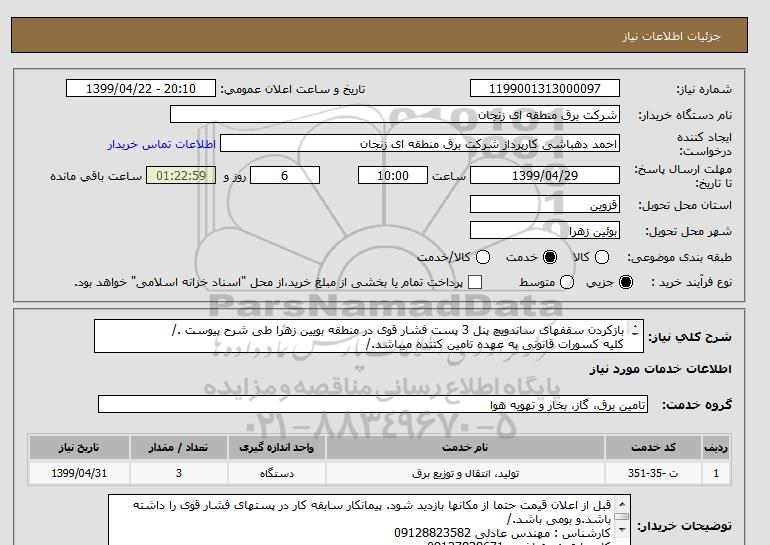
Task: Click the unit cell دستگاه
Action: click(276, 473)
